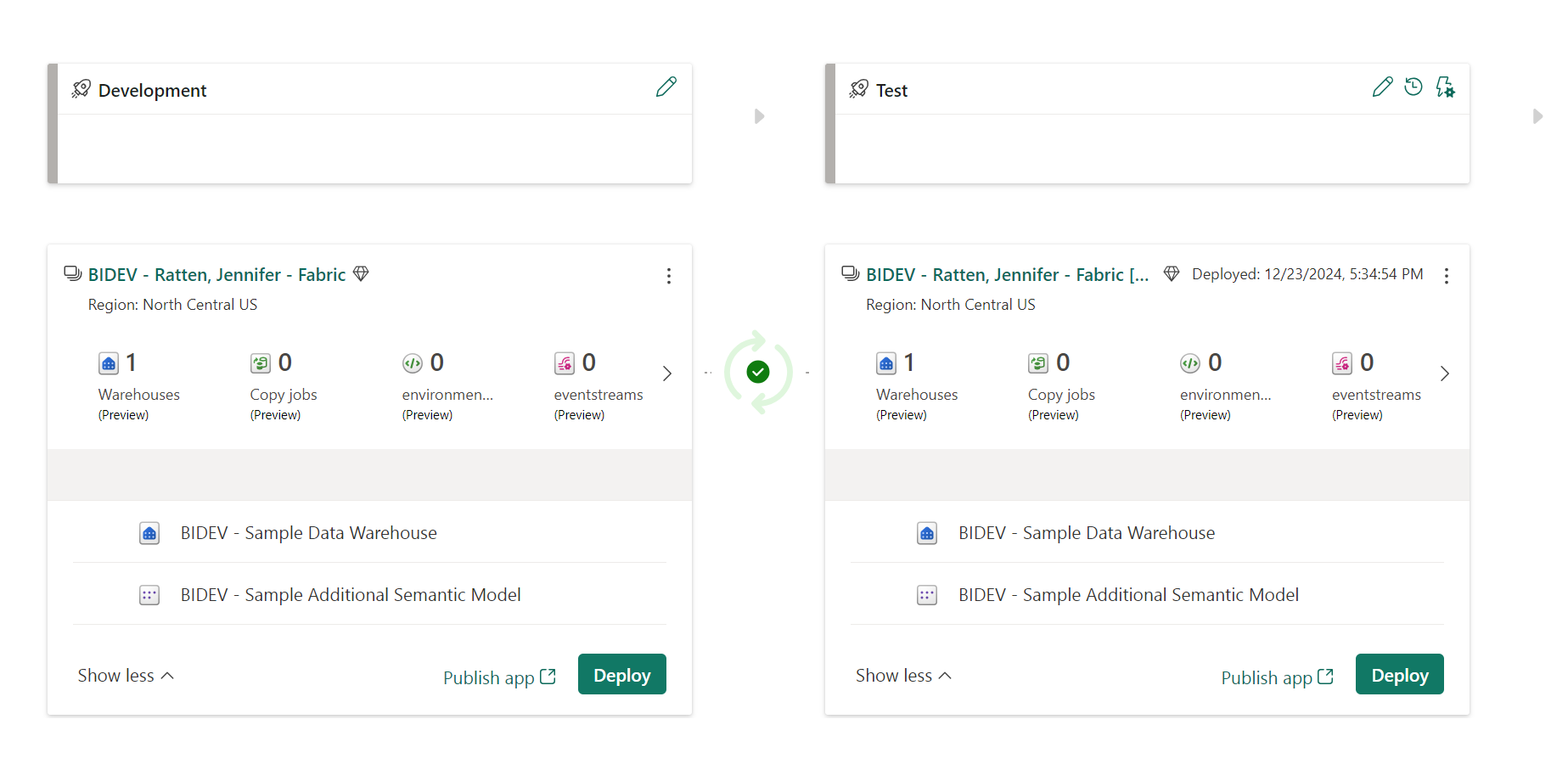Image resolution: width=1568 pixels, height=764 pixels.
Task: Click arrow after the Test stage
Action: pos(1537,116)
